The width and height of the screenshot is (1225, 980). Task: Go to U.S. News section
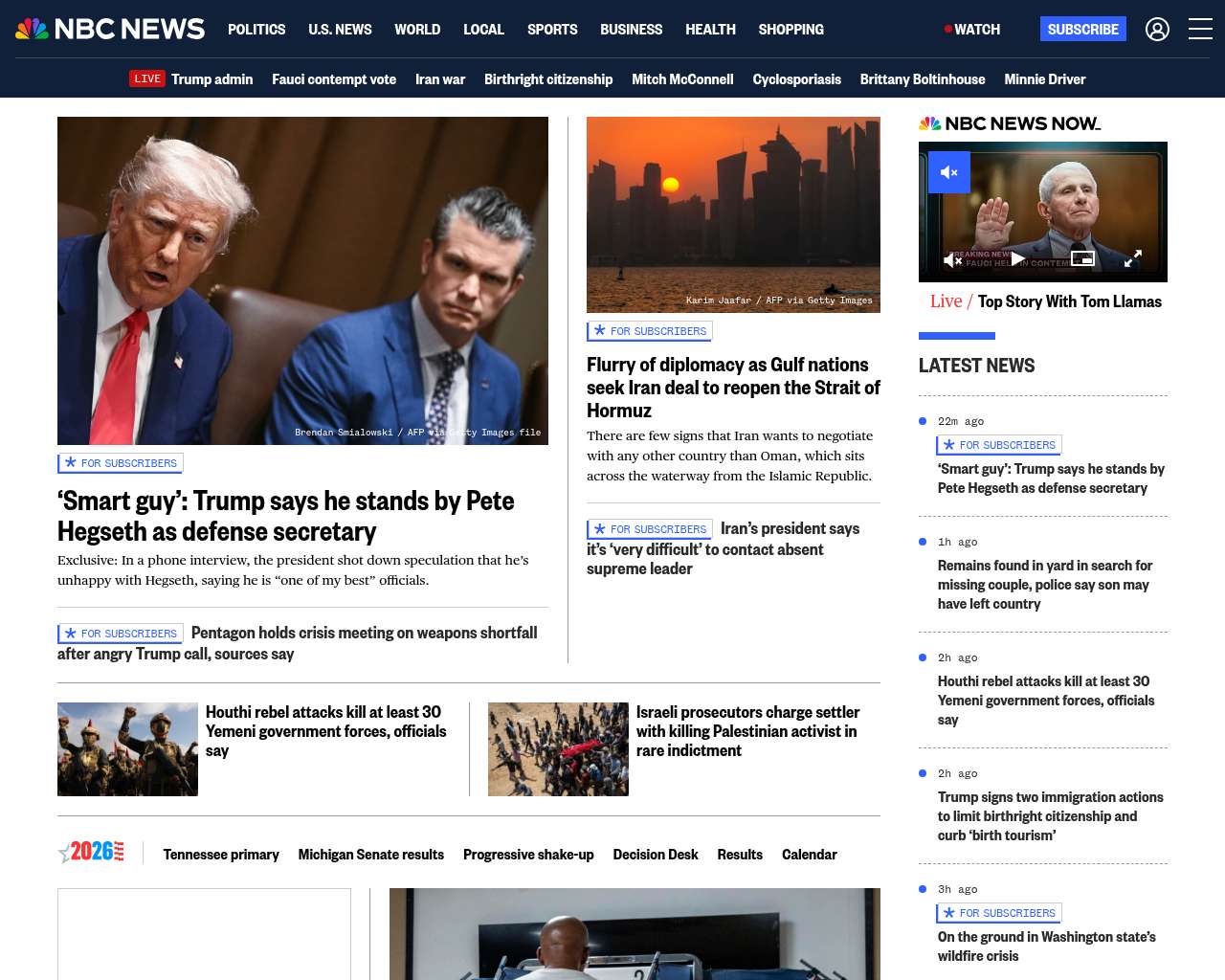tap(340, 30)
